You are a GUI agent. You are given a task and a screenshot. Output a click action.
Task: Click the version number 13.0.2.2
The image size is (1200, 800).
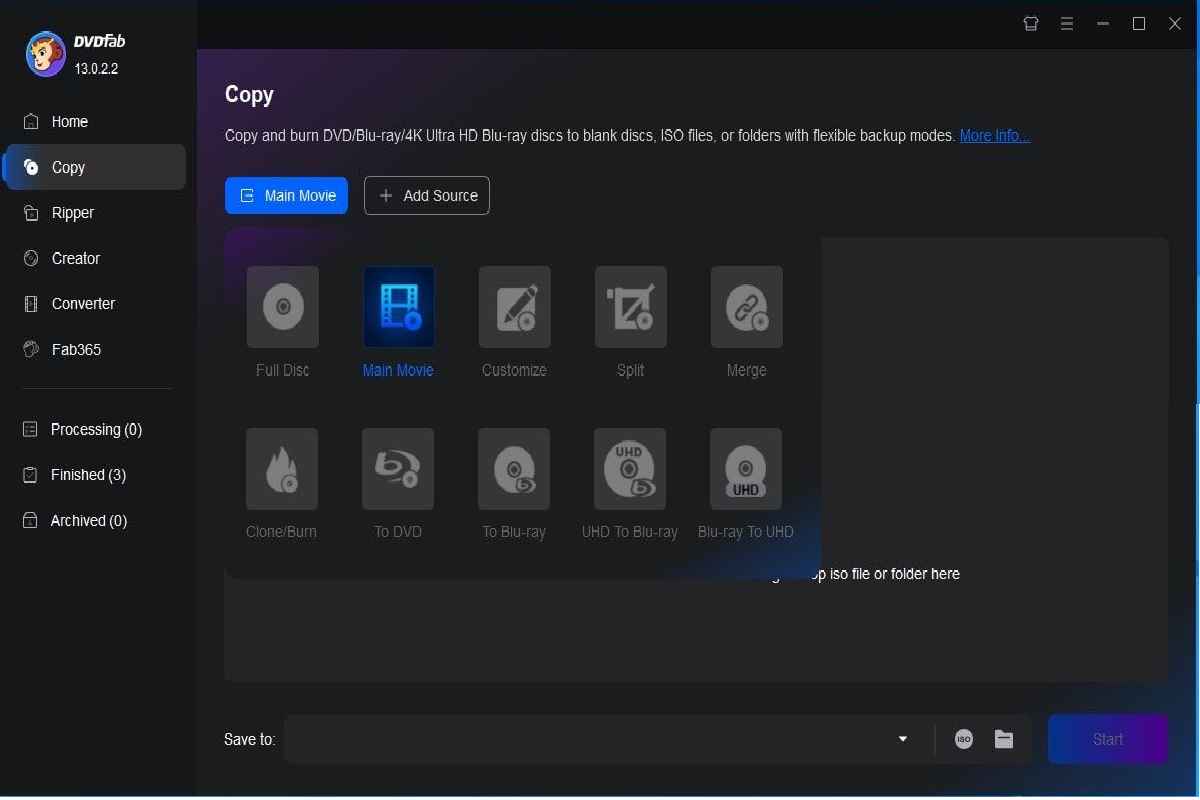coord(97,69)
